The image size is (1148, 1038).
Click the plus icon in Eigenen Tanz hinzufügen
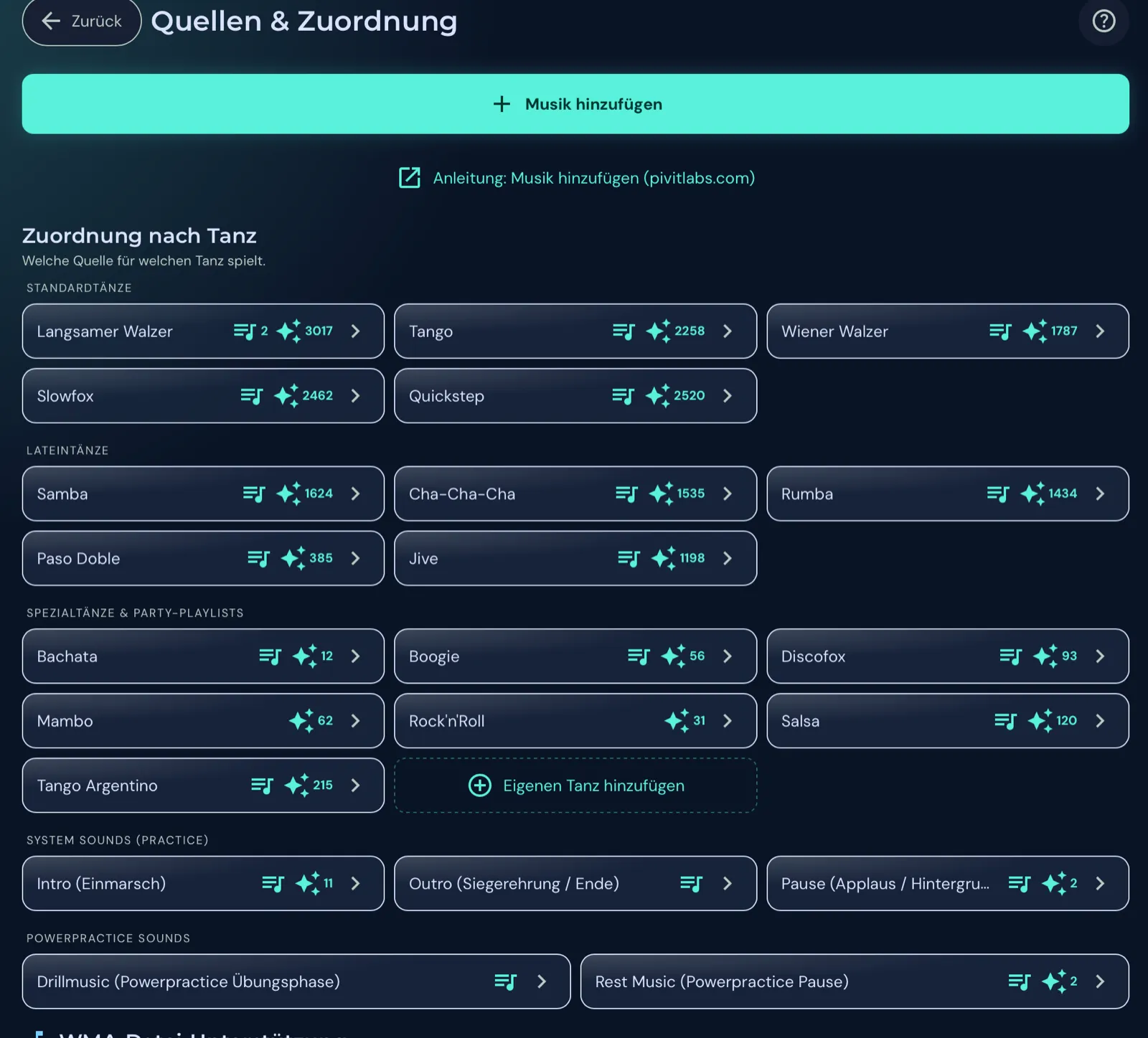(x=480, y=785)
